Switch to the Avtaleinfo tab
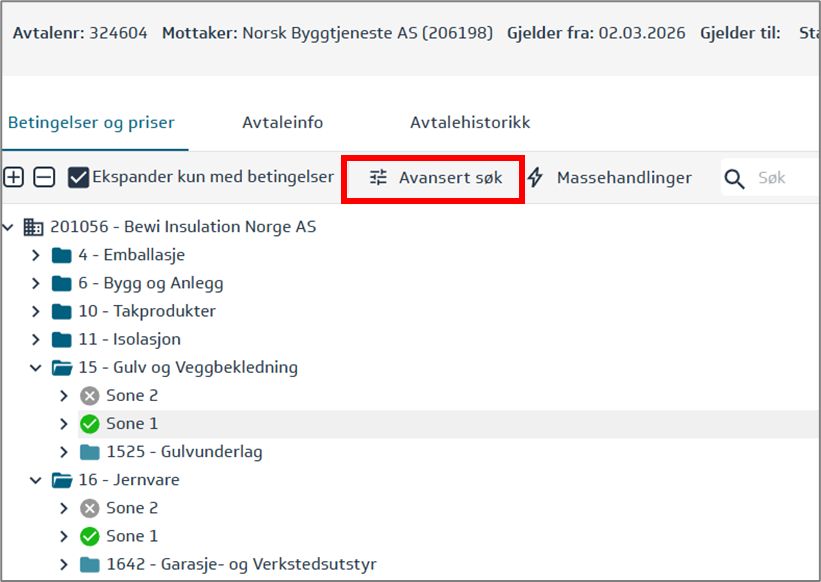The width and height of the screenshot is (821, 582). (282, 123)
